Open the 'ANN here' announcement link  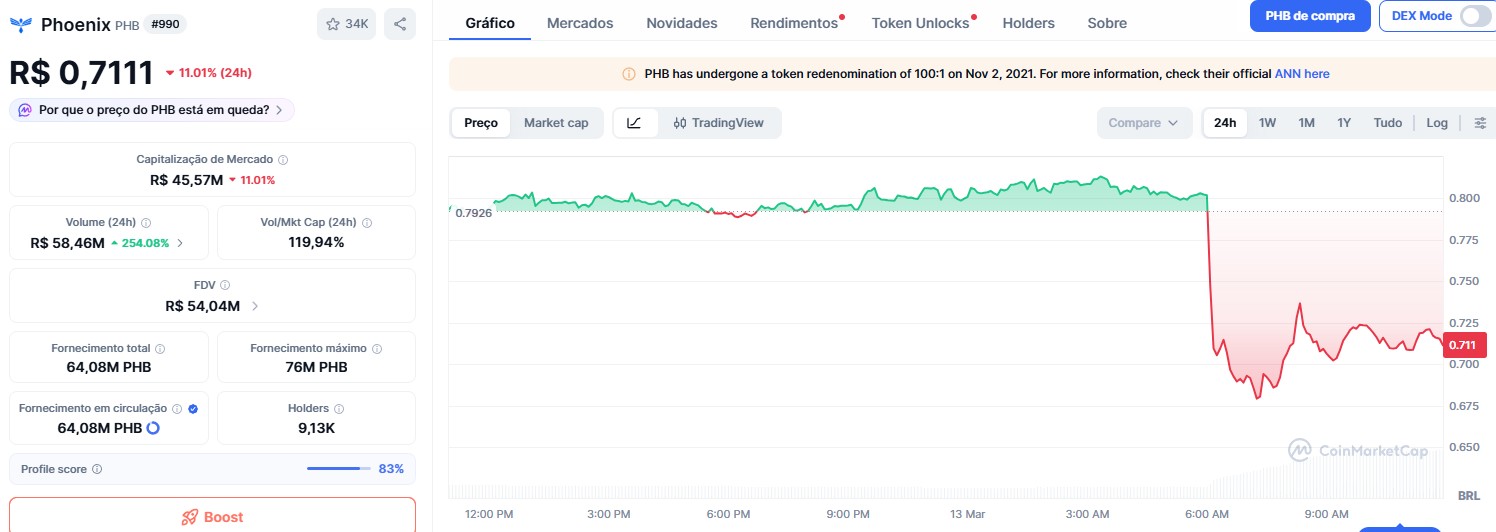click(x=1301, y=74)
